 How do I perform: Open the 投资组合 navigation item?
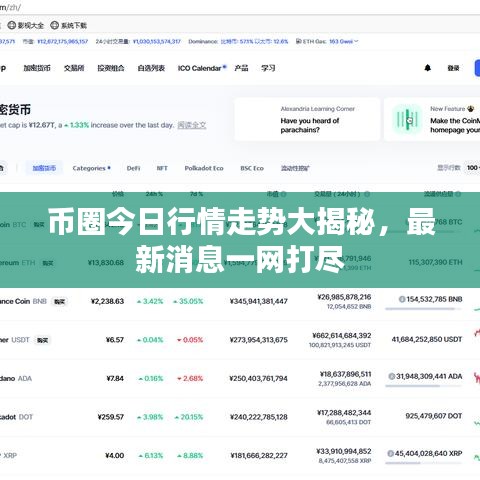pos(111,68)
